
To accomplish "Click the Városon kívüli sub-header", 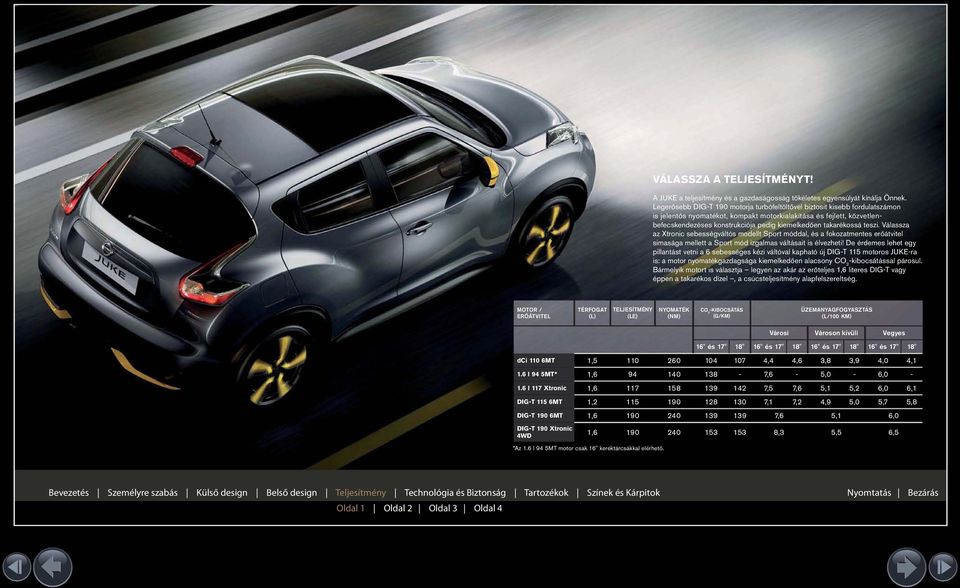I will [x=836, y=333].
